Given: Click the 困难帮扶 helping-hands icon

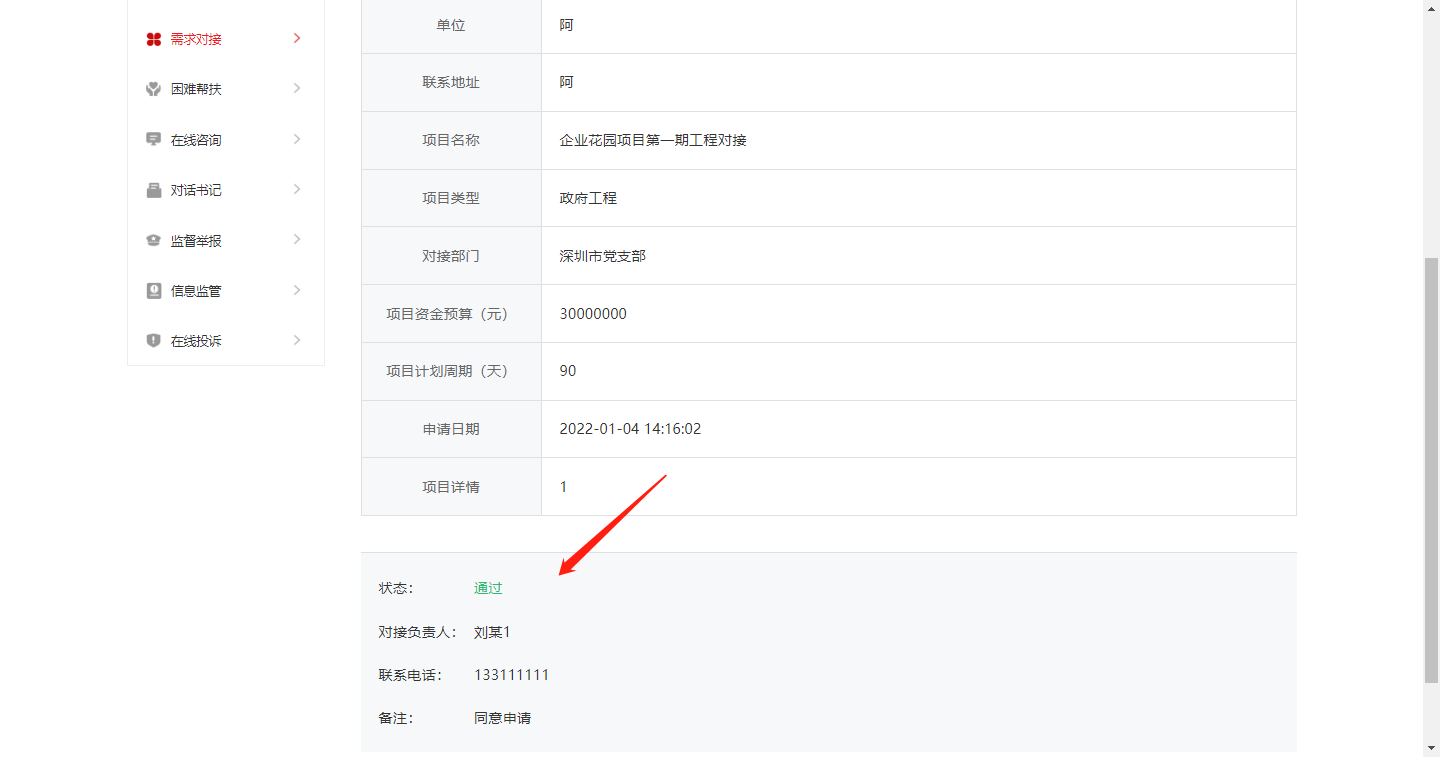Looking at the screenshot, I should coord(153,89).
